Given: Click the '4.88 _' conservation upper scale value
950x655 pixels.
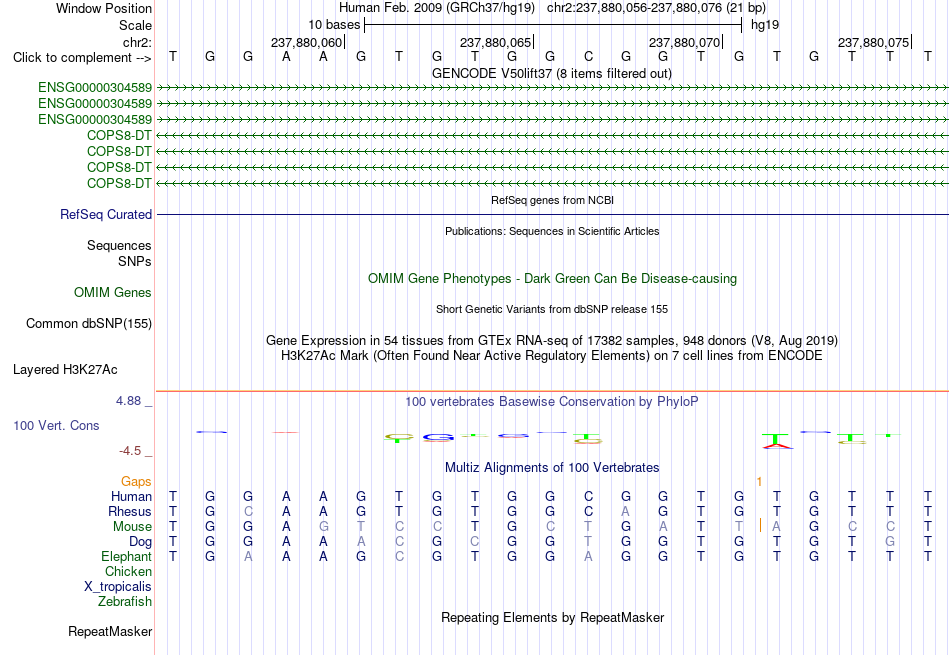Looking at the screenshot, I should click(x=134, y=401).
